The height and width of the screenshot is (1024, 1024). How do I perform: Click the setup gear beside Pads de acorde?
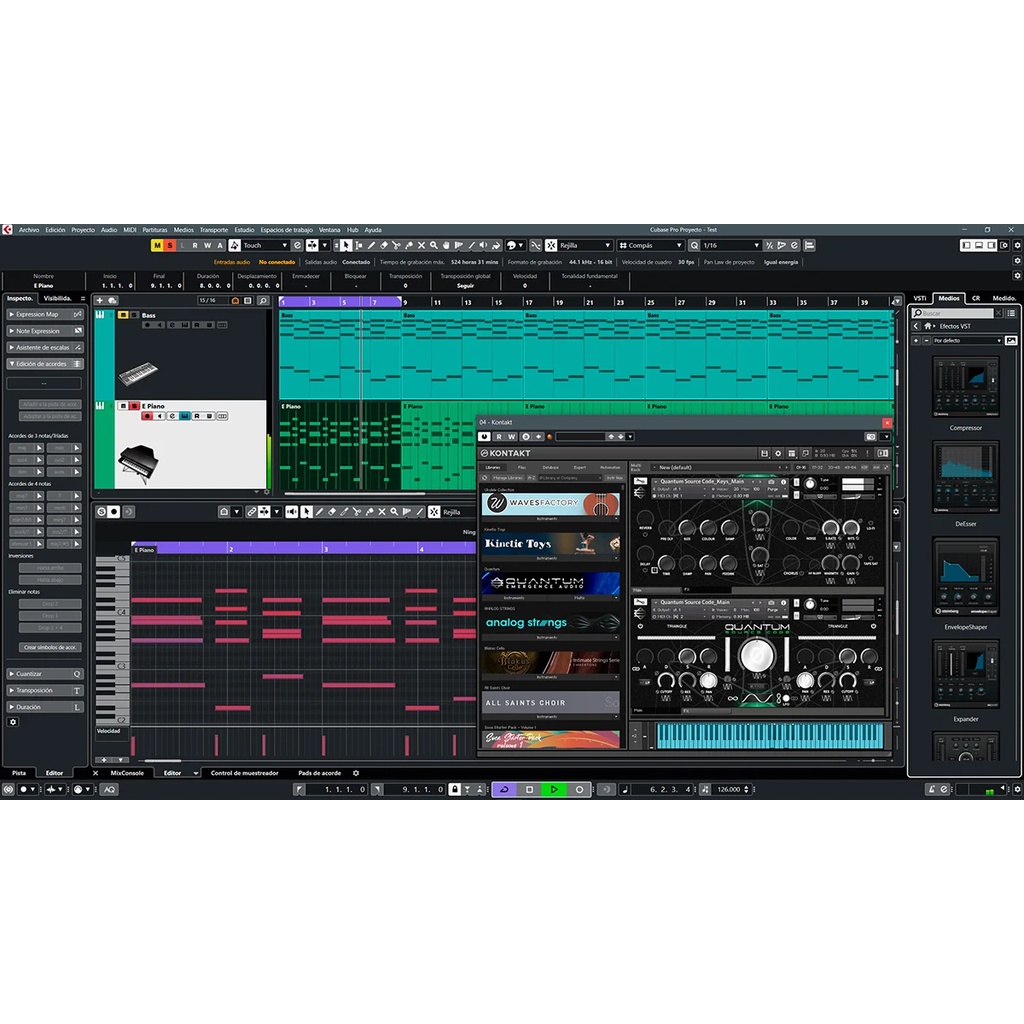coord(356,773)
